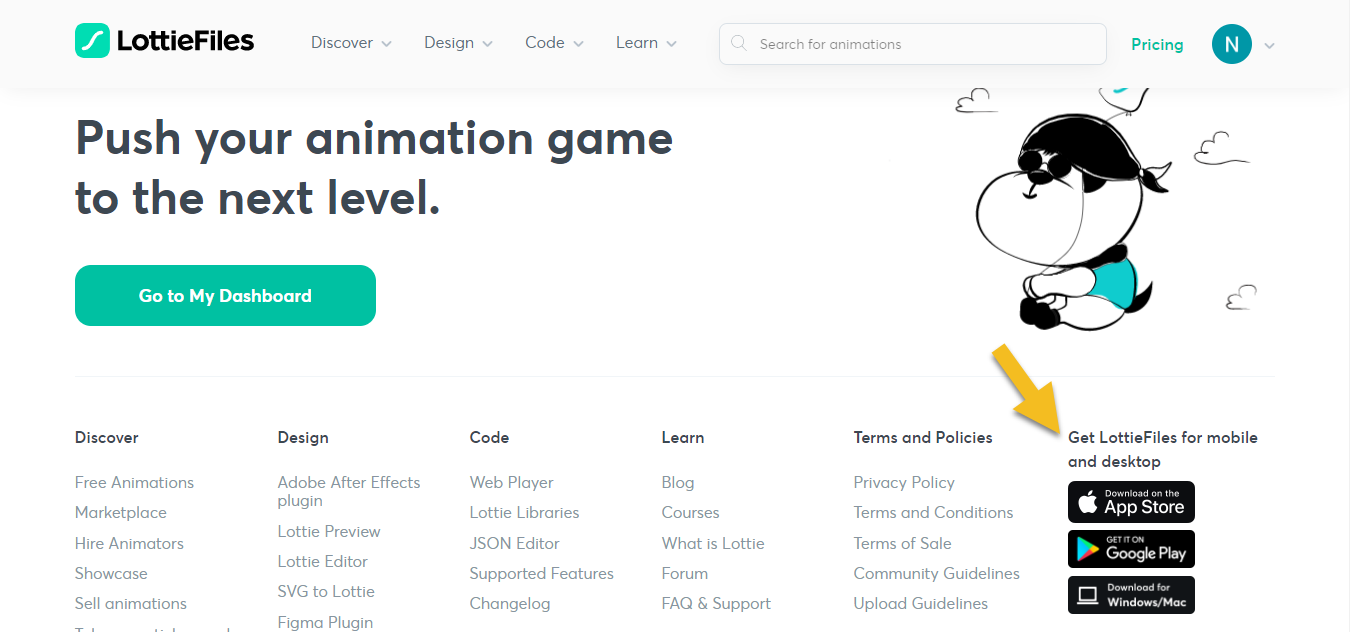
Task: Visit the Blog link
Action: [x=678, y=482]
